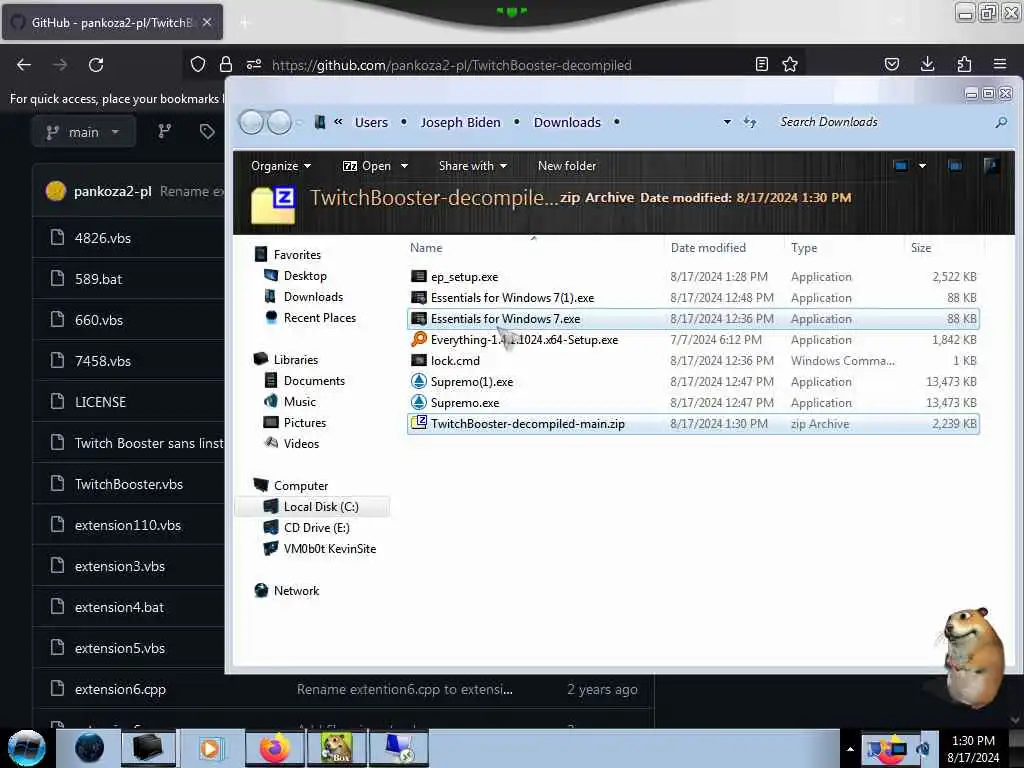Reload the GitHub page
The width and height of the screenshot is (1024, 768).
(x=96, y=65)
